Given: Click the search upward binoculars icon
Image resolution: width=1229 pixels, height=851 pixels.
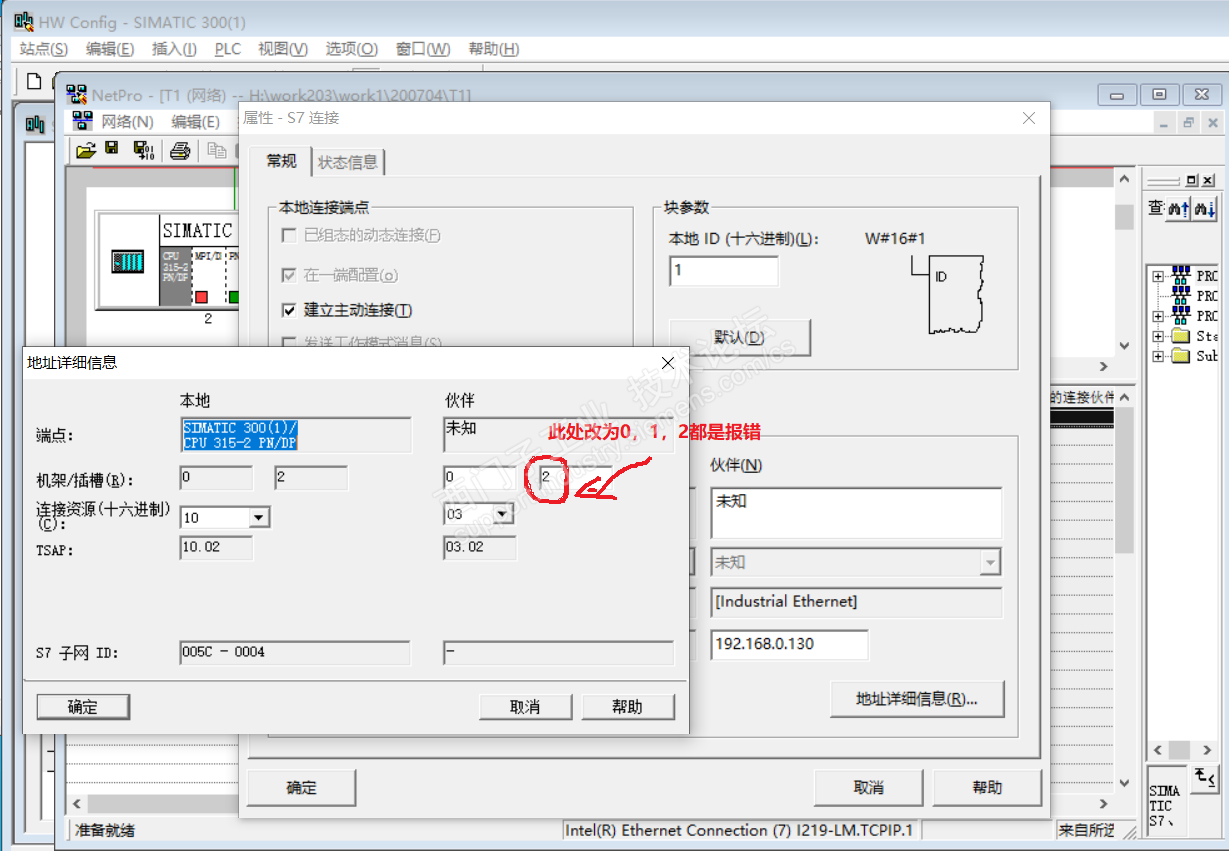Looking at the screenshot, I should pos(1177,208).
